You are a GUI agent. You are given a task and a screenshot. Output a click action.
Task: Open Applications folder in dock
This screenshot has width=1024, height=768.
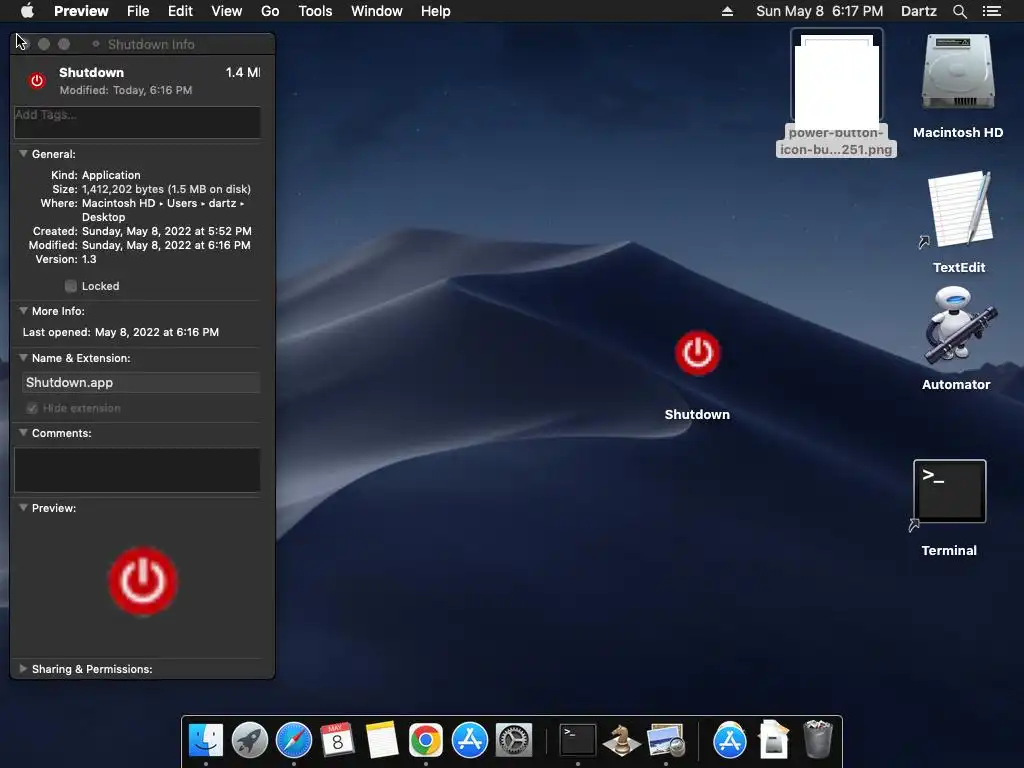coord(729,741)
